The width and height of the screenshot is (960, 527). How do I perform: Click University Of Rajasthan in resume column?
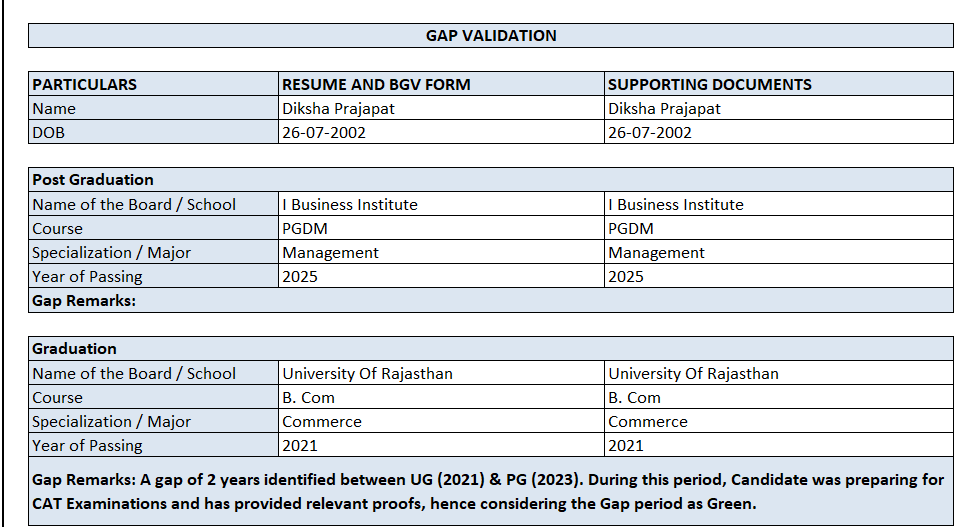[x=367, y=374]
